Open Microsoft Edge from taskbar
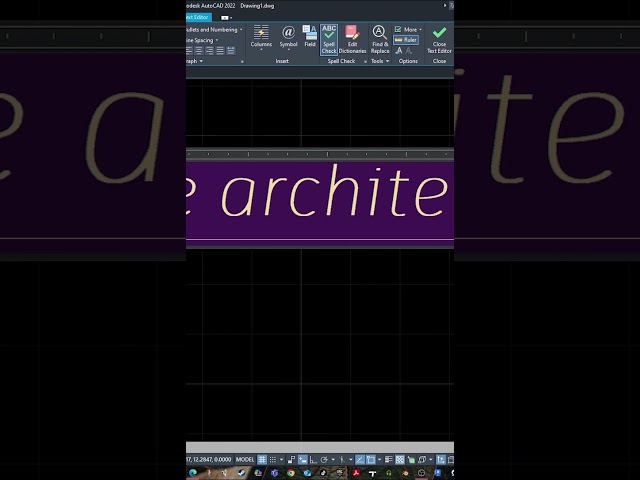 [x=193, y=473]
